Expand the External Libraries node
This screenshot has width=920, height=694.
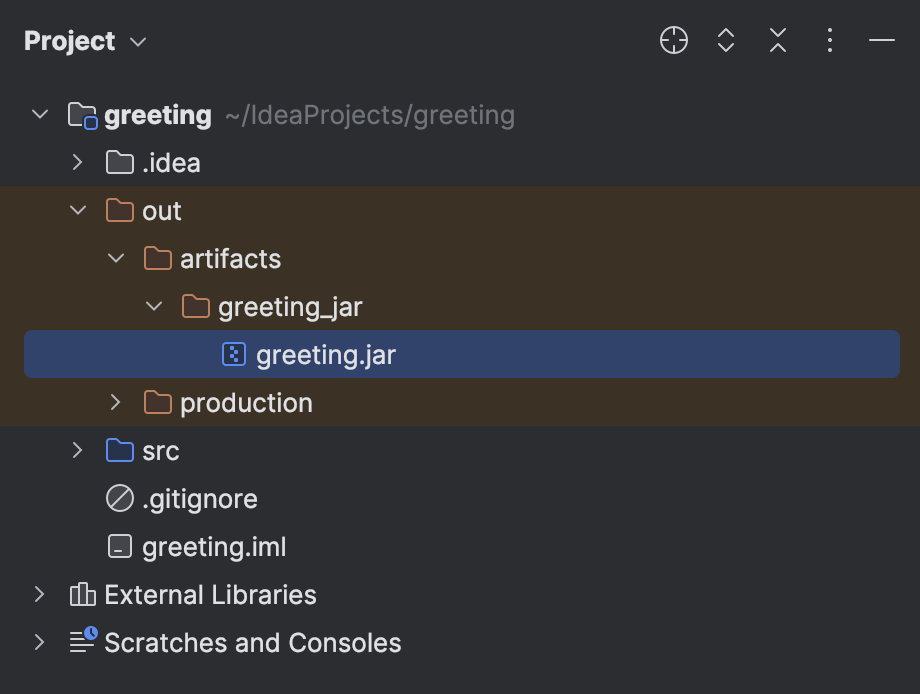[x=40, y=595]
